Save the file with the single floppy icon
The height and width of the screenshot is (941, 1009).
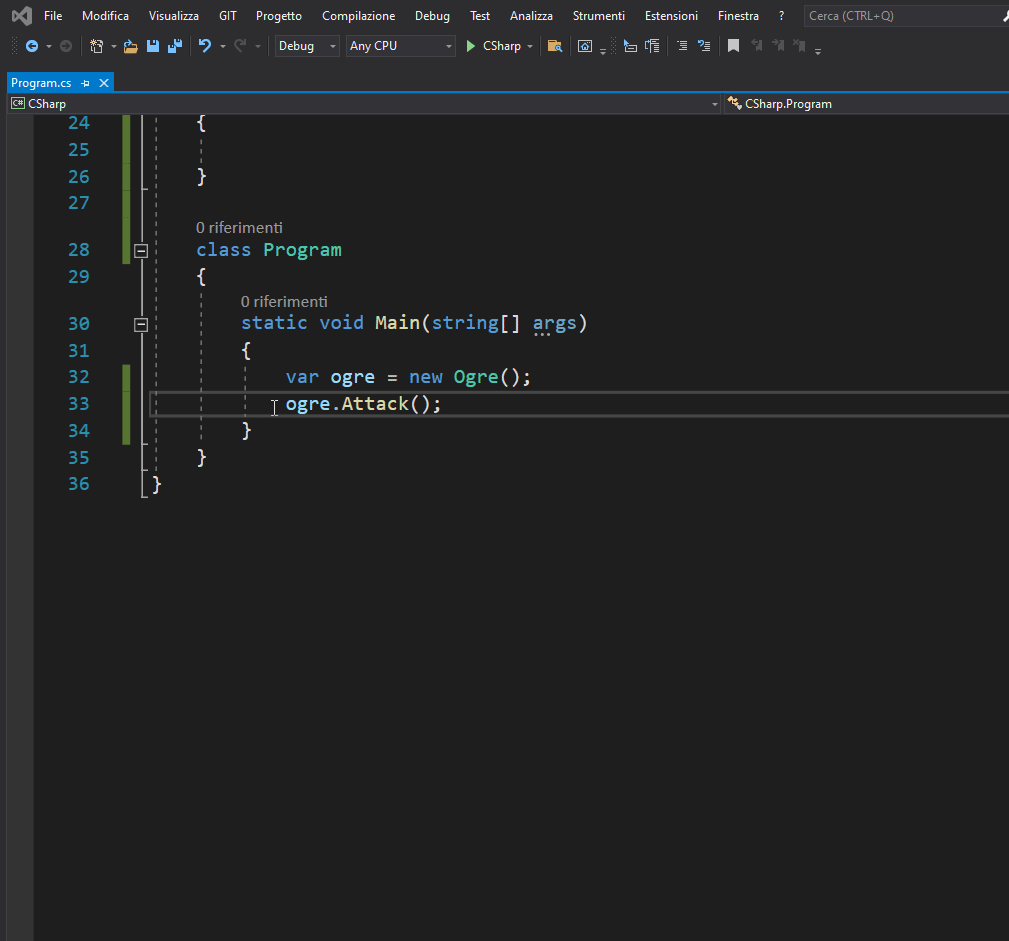tap(153, 46)
